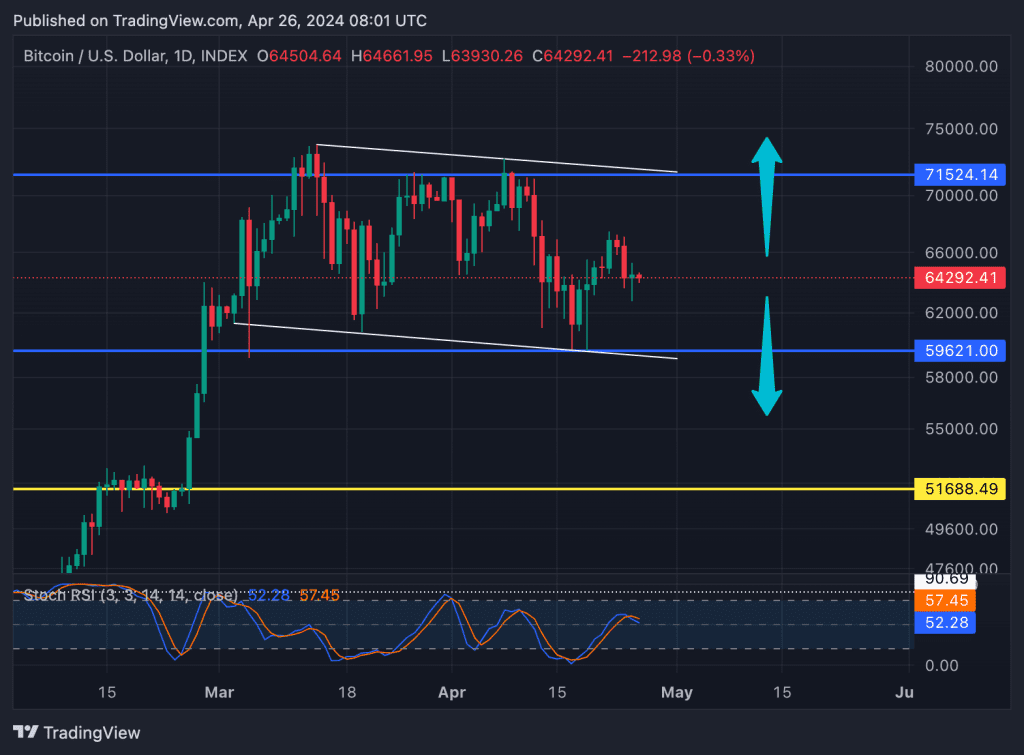Click the blue 52.28 Stoch RSI tag

[x=944, y=623]
